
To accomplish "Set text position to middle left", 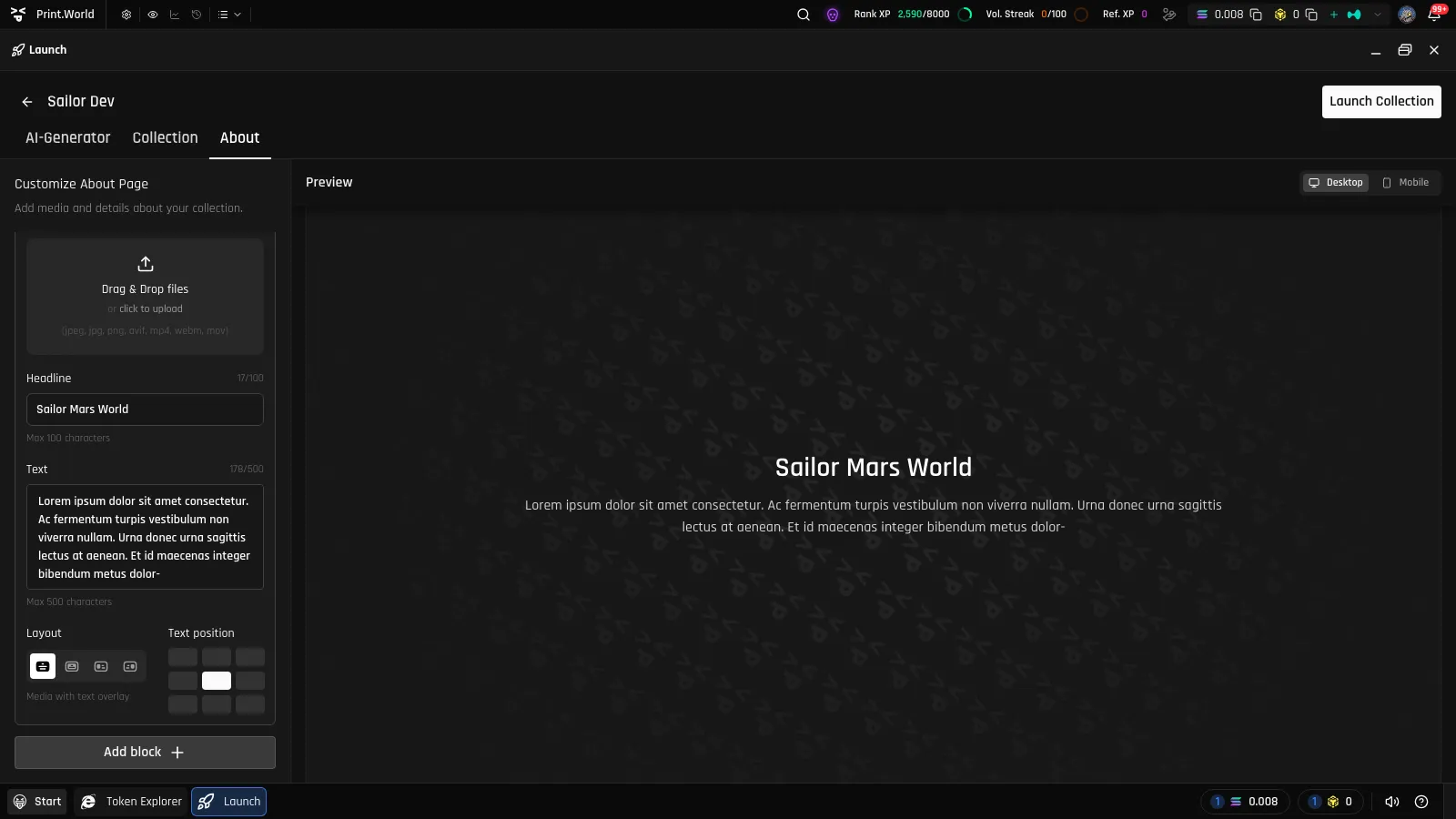I will 183,681.
